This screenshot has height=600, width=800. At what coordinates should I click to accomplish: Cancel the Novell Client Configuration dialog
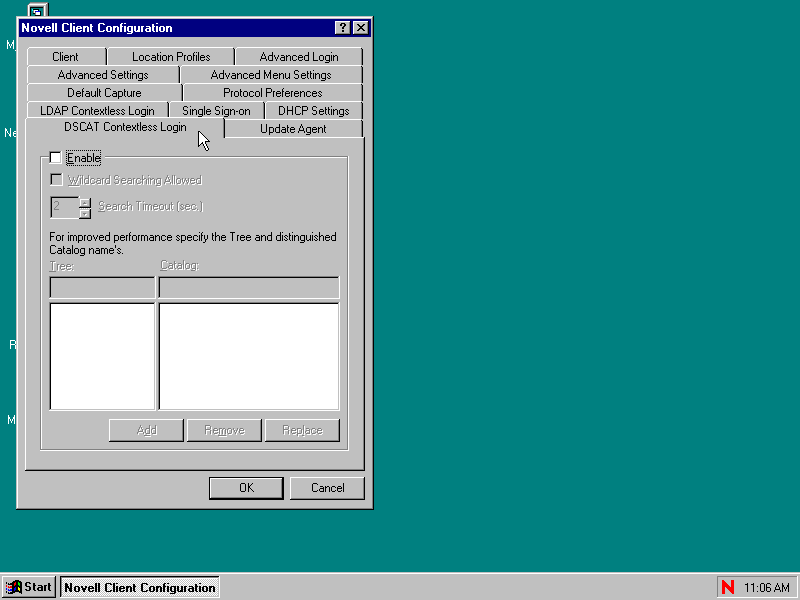pyautogui.click(x=328, y=488)
